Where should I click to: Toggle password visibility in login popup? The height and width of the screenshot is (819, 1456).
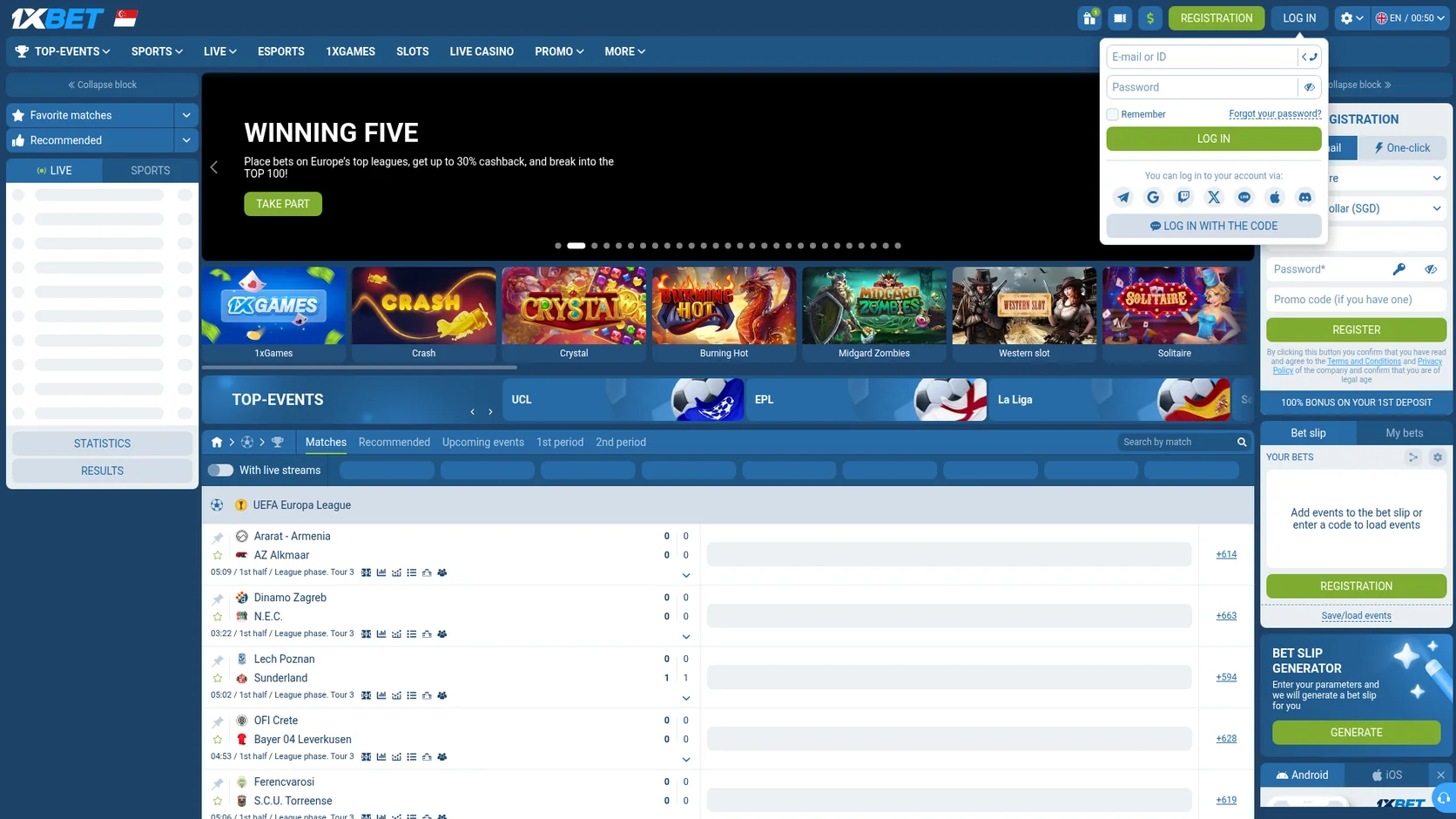point(1309,87)
